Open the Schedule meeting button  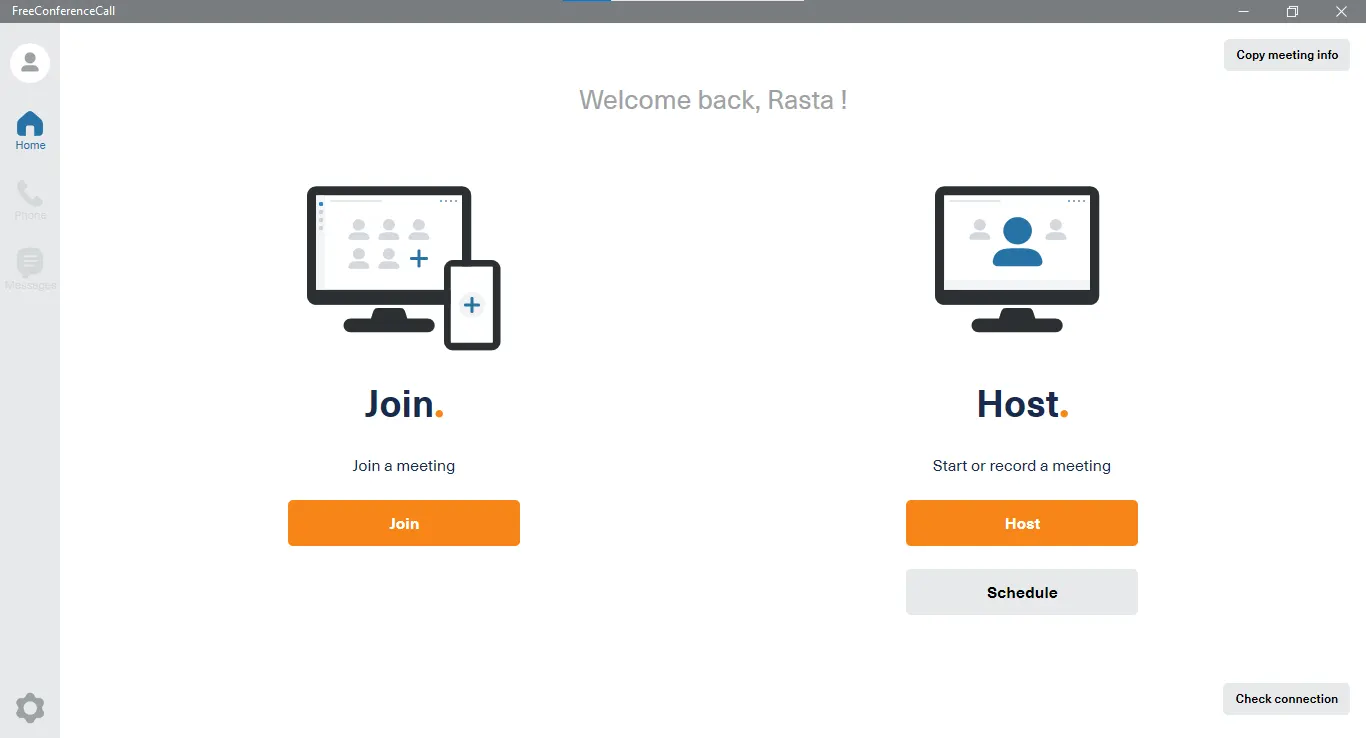click(x=1022, y=592)
